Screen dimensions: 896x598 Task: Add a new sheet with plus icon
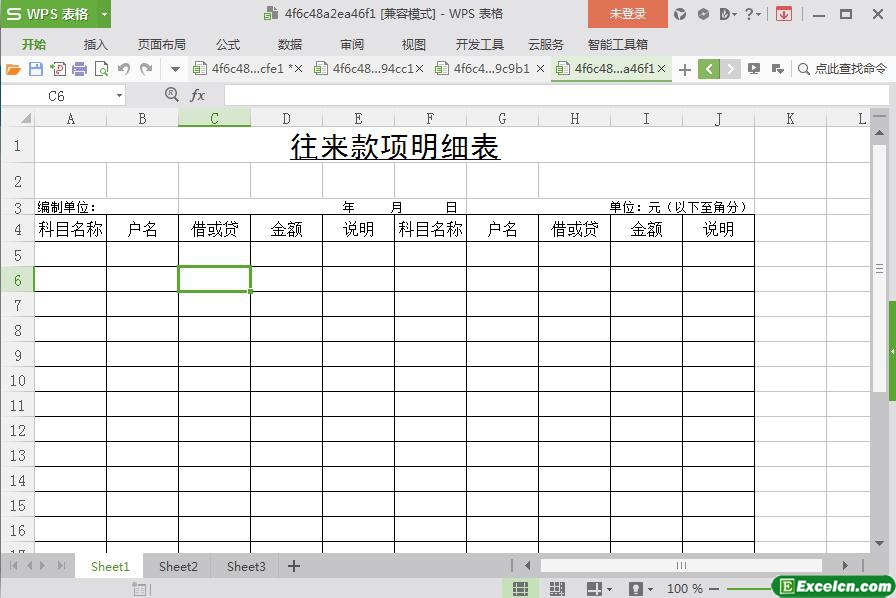pos(294,566)
